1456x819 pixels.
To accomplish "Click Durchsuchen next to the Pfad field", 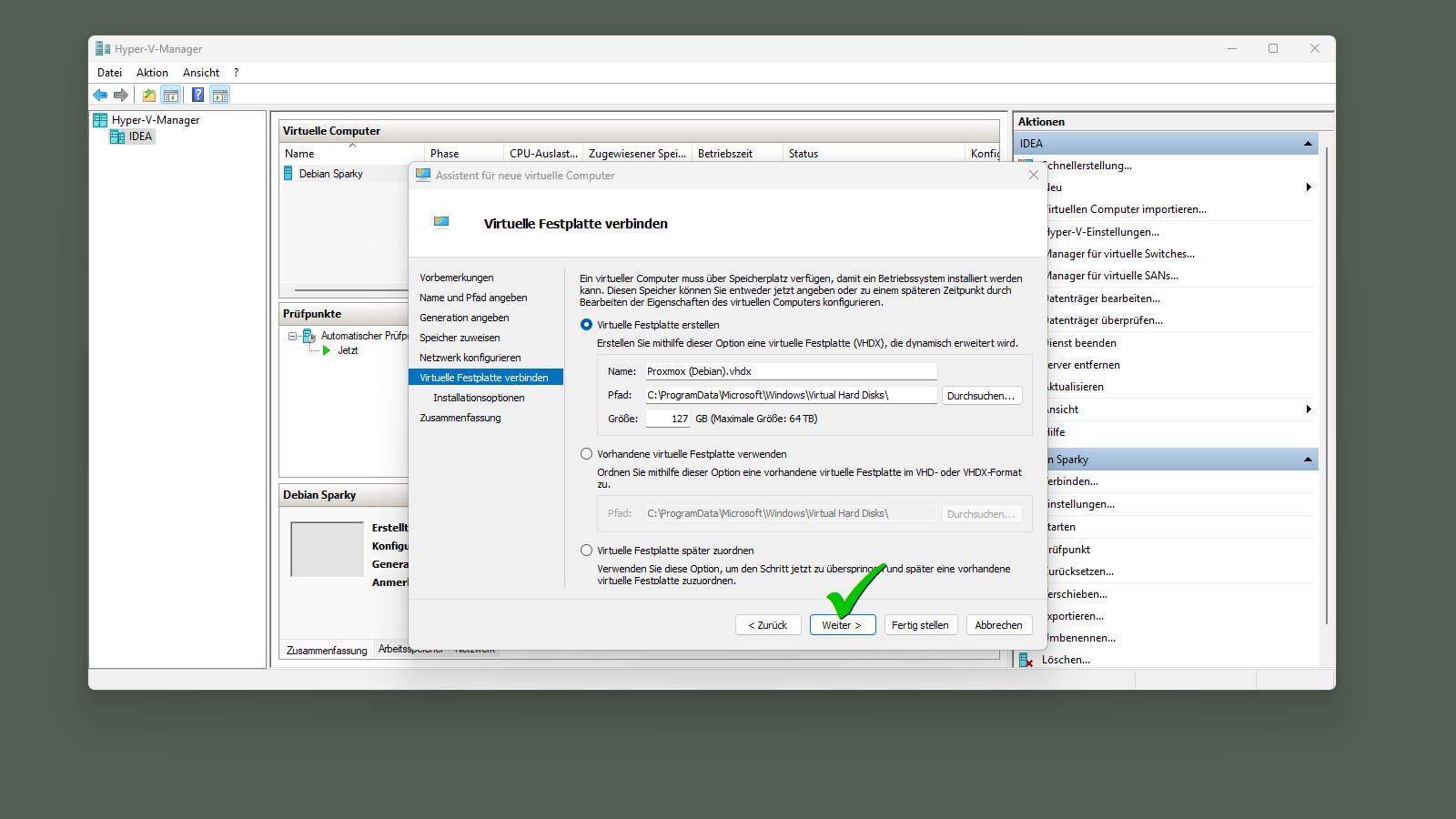I will click(x=981, y=396).
